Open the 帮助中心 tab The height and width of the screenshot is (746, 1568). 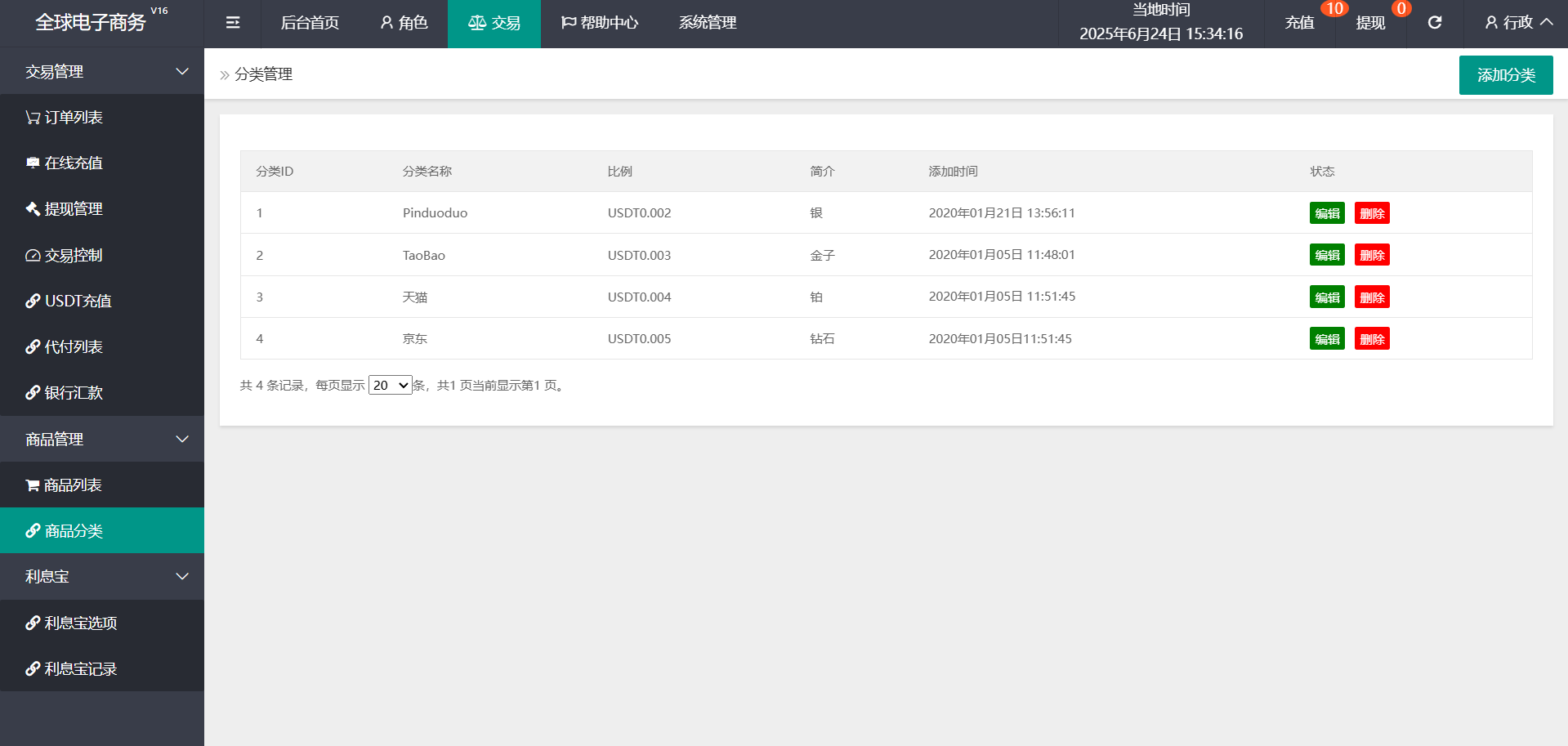[x=600, y=23]
